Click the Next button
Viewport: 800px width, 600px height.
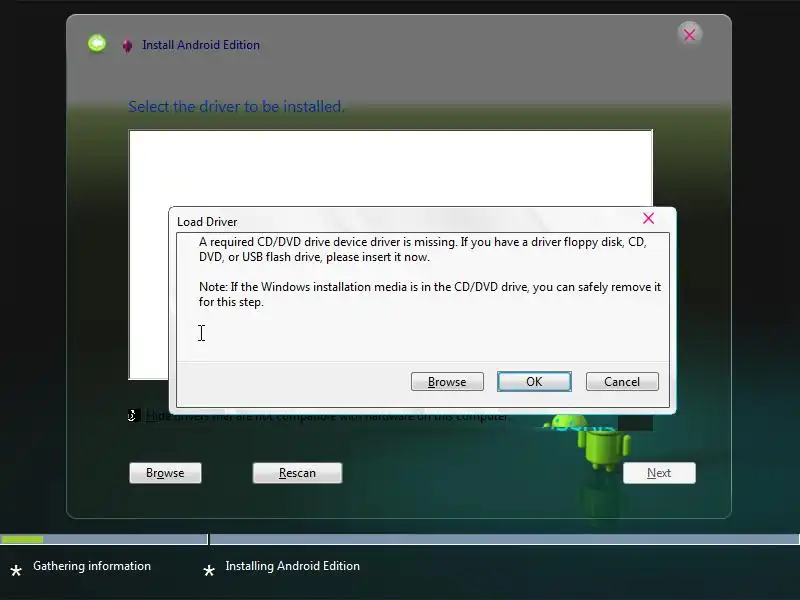(x=659, y=473)
